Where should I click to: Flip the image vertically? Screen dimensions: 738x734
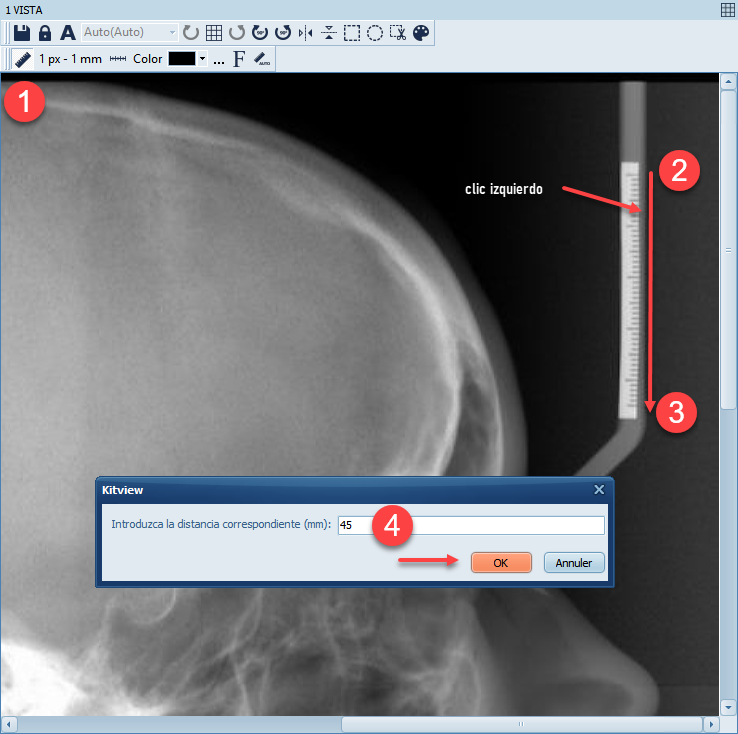coord(329,33)
